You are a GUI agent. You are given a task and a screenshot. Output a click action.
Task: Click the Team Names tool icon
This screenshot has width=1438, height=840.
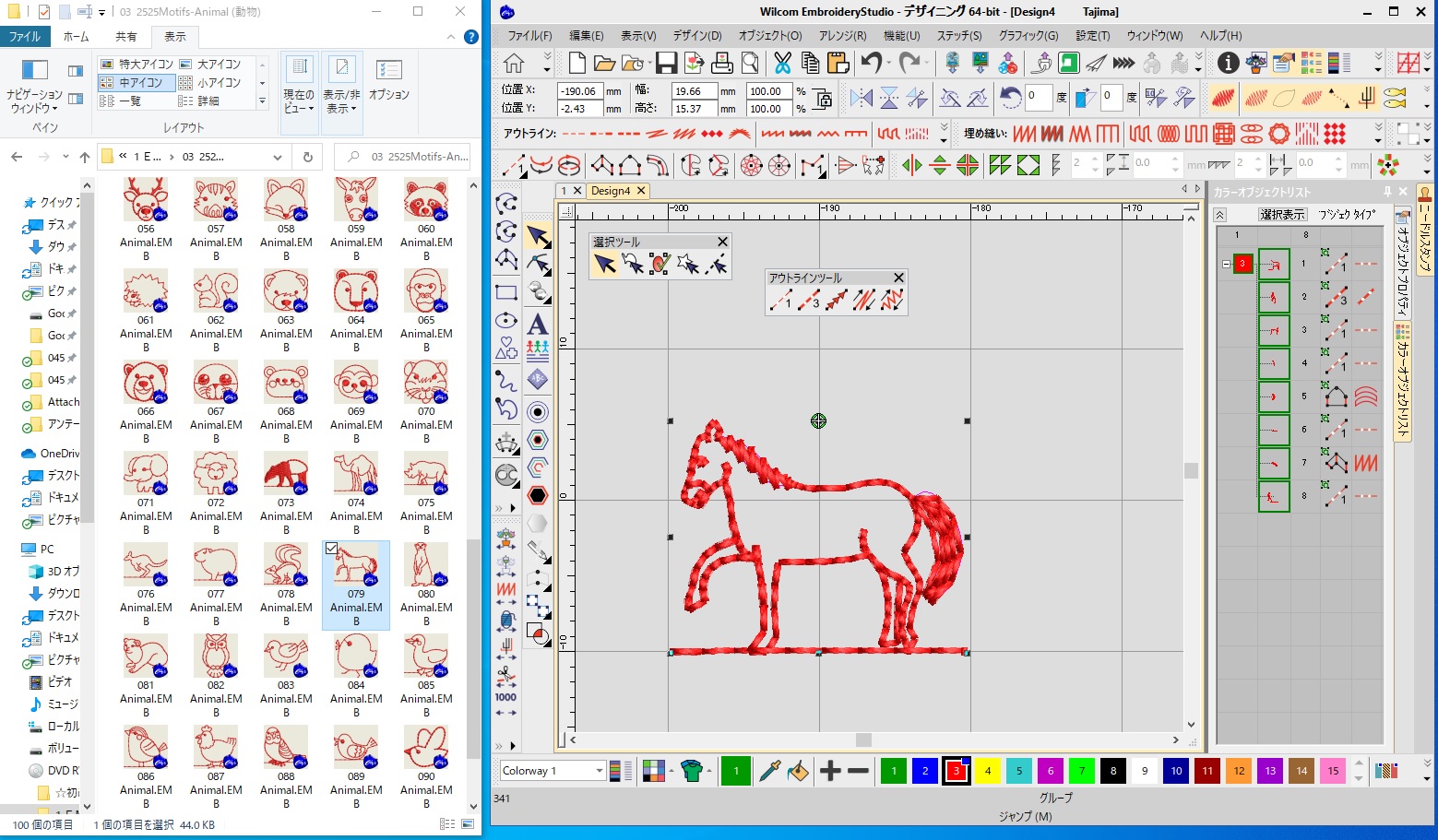click(x=537, y=350)
